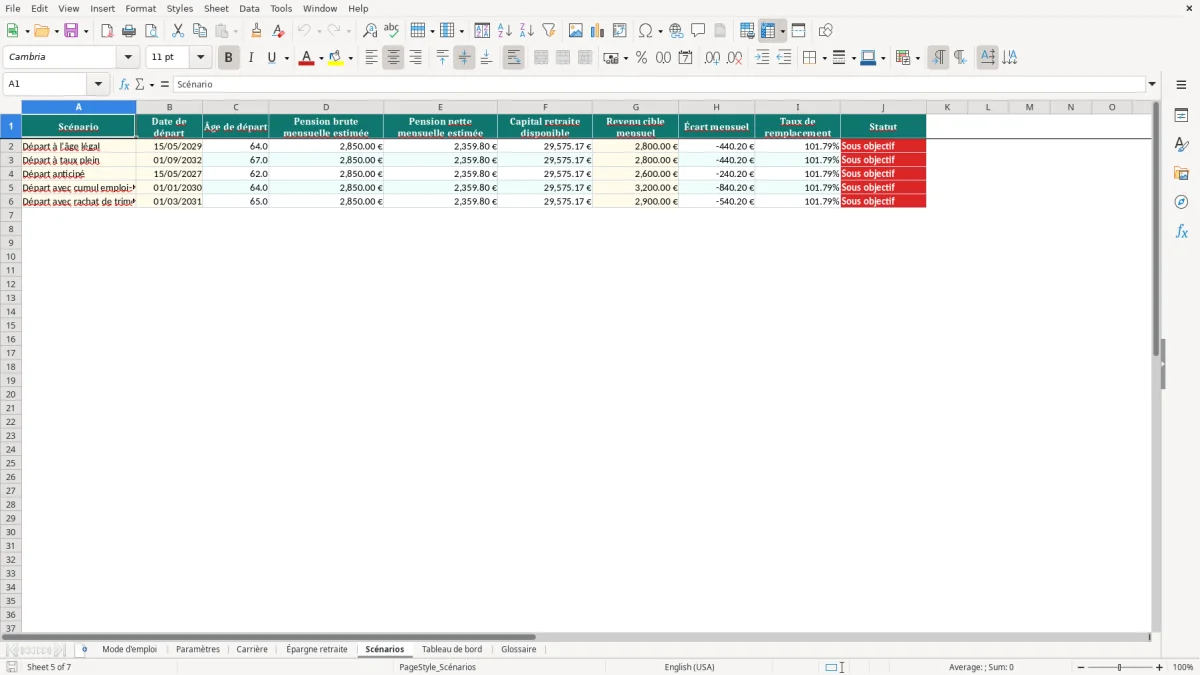Viewport: 1200px width, 675px height.
Task: Insert a chart
Action: pos(598,31)
